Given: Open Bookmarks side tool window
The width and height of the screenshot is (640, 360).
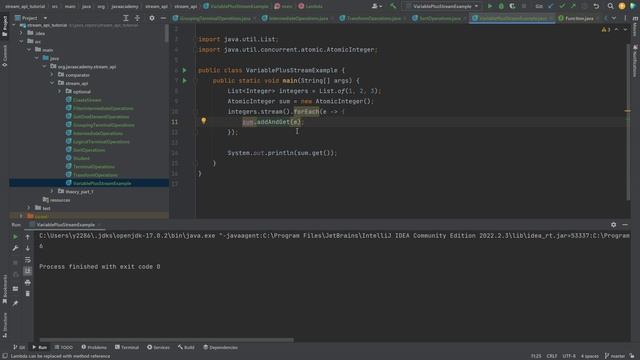Looking at the screenshot, I should pos(5,289).
